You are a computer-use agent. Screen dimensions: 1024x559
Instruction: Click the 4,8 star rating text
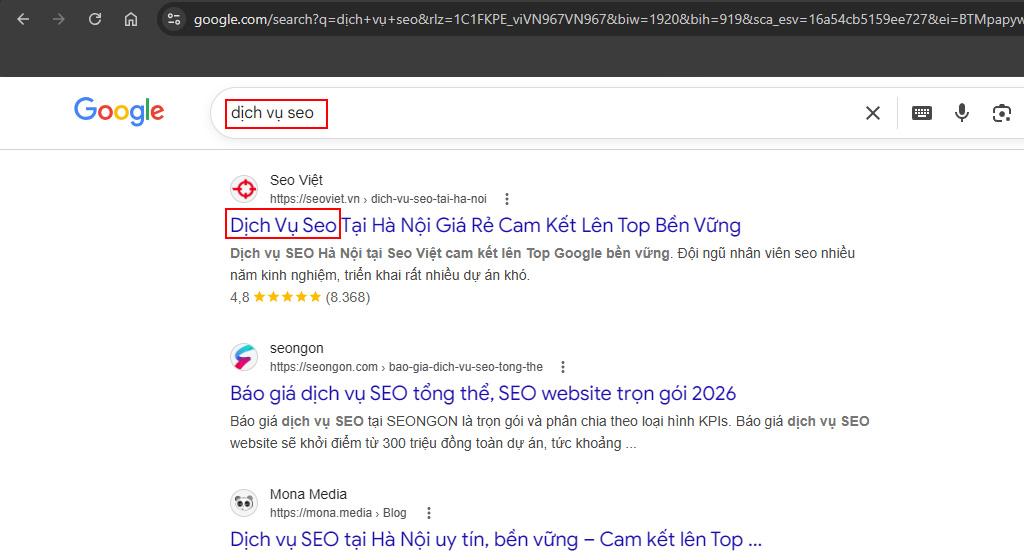pyautogui.click(x=300, y=297)
